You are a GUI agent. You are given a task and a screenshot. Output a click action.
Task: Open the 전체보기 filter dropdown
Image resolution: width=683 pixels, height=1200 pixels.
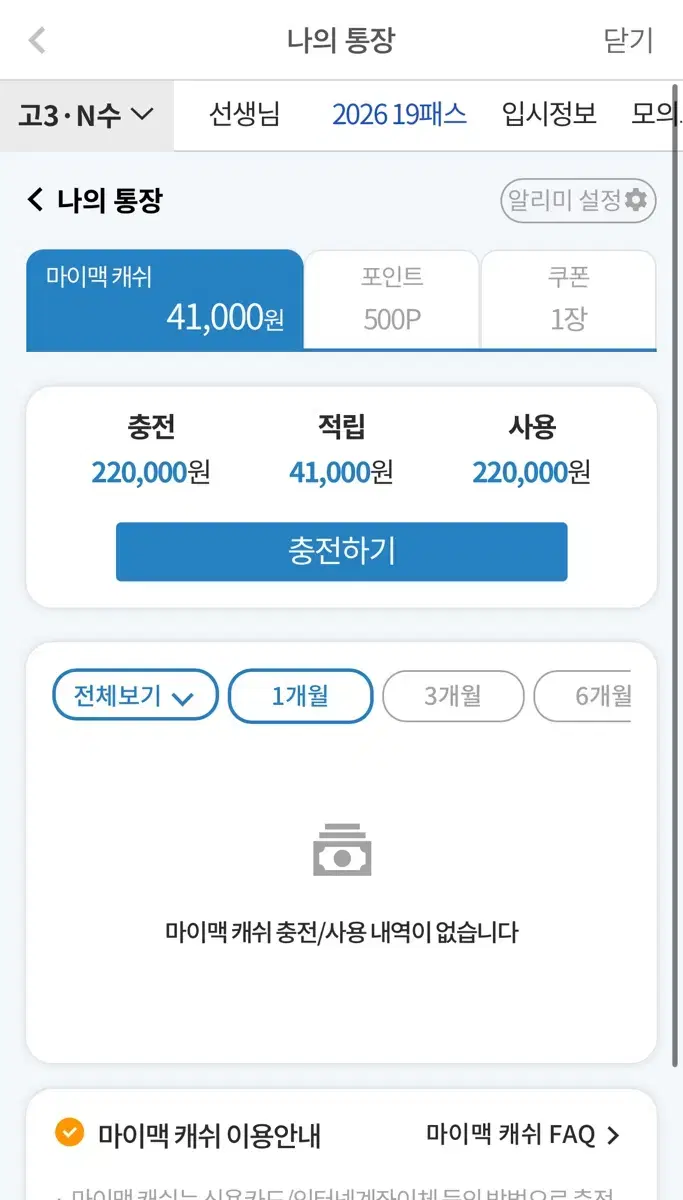[x=135, y=696]
